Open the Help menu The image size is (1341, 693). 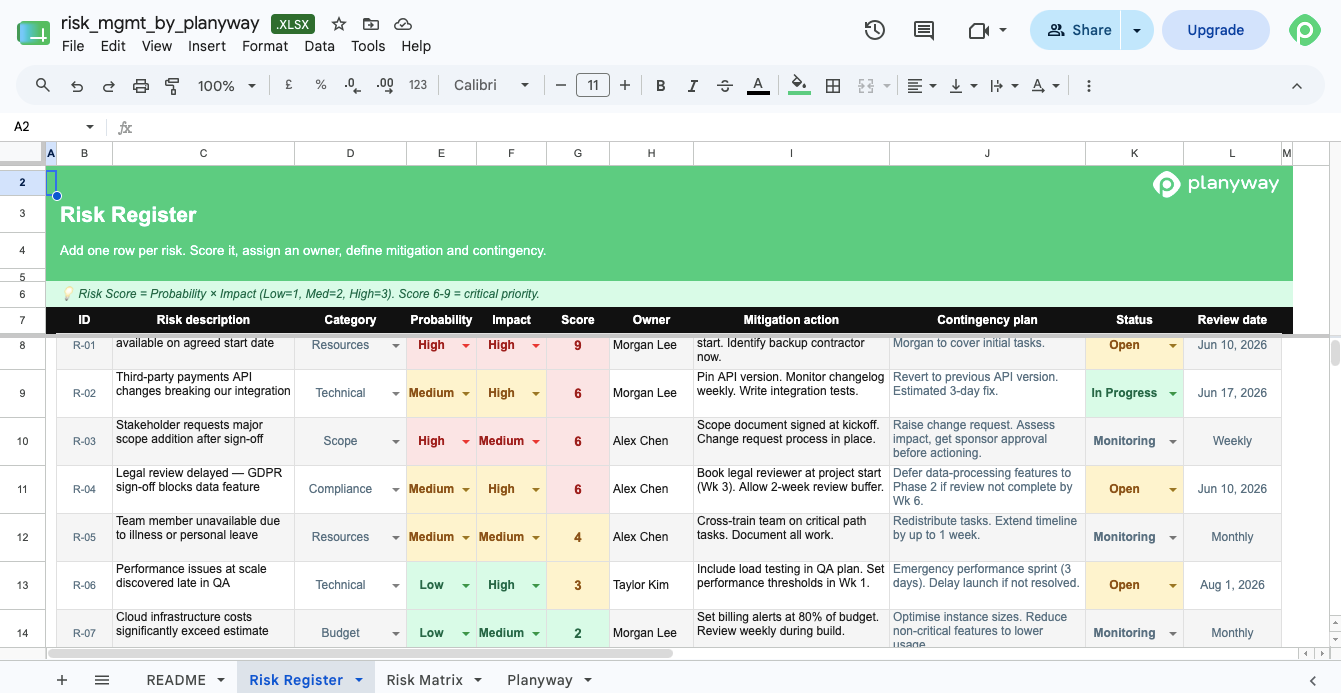pyautogui.click(x=416, y=46)
